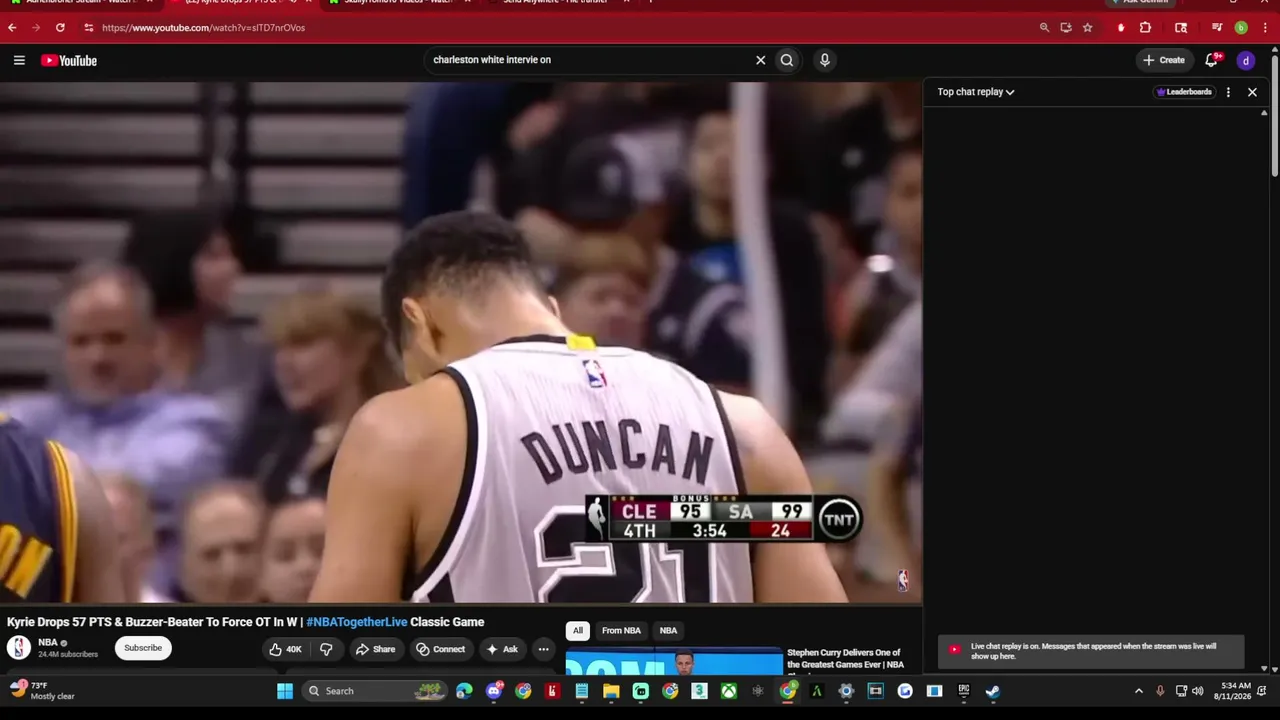This screenshot has width=1280, height=720.
Task: Share the video
Action: tap(375, 649)
